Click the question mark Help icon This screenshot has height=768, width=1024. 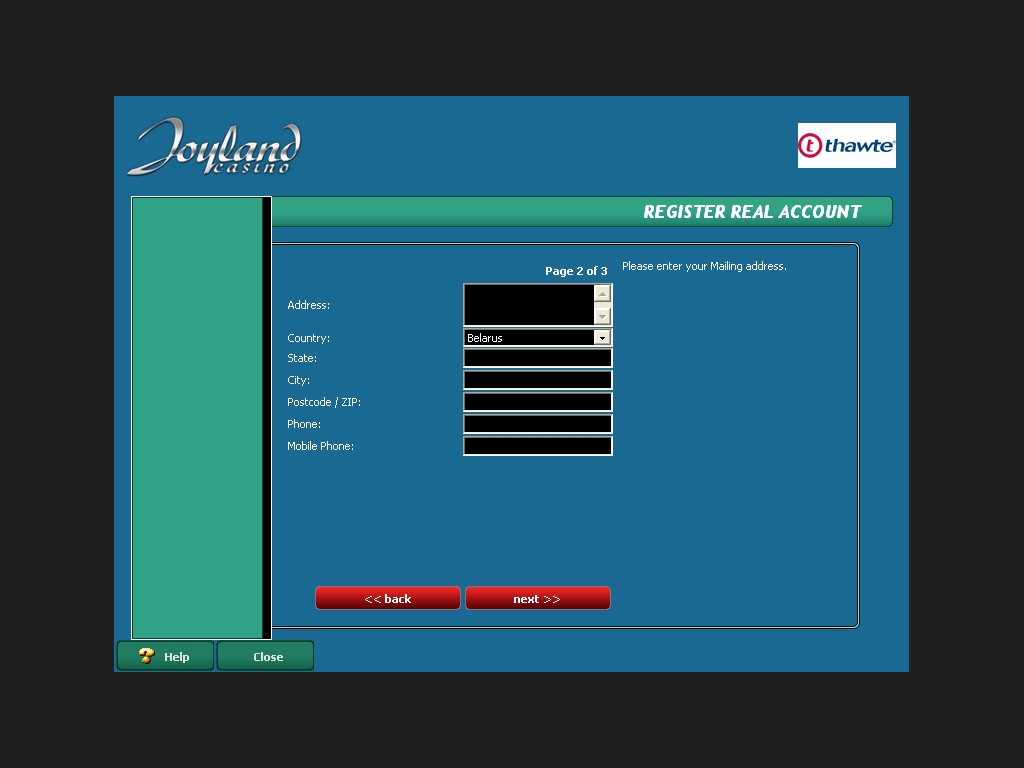[x=147, y=656]
